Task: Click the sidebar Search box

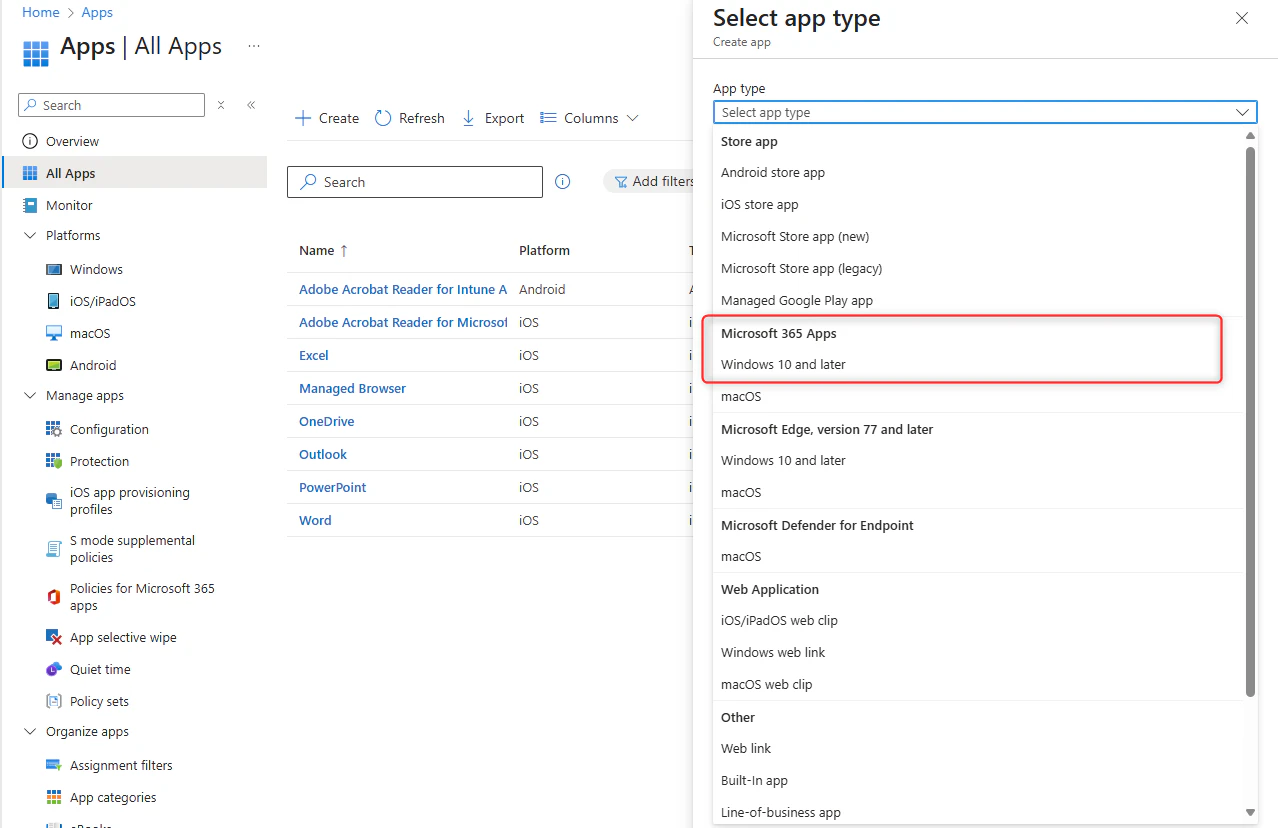Action: tap(112, 105)
